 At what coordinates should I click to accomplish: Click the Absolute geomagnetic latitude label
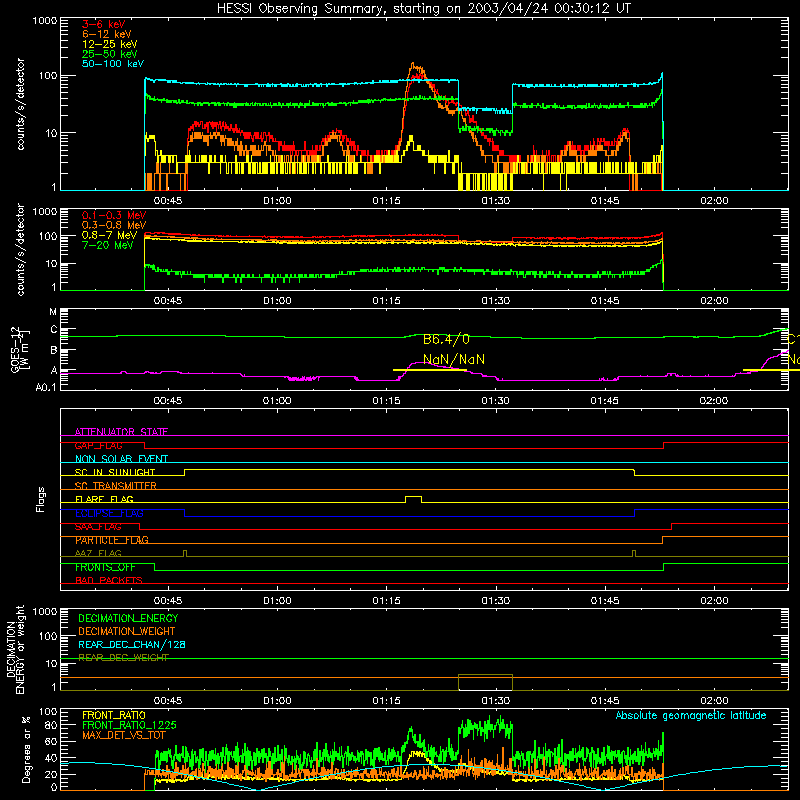[x=691, y=715]
